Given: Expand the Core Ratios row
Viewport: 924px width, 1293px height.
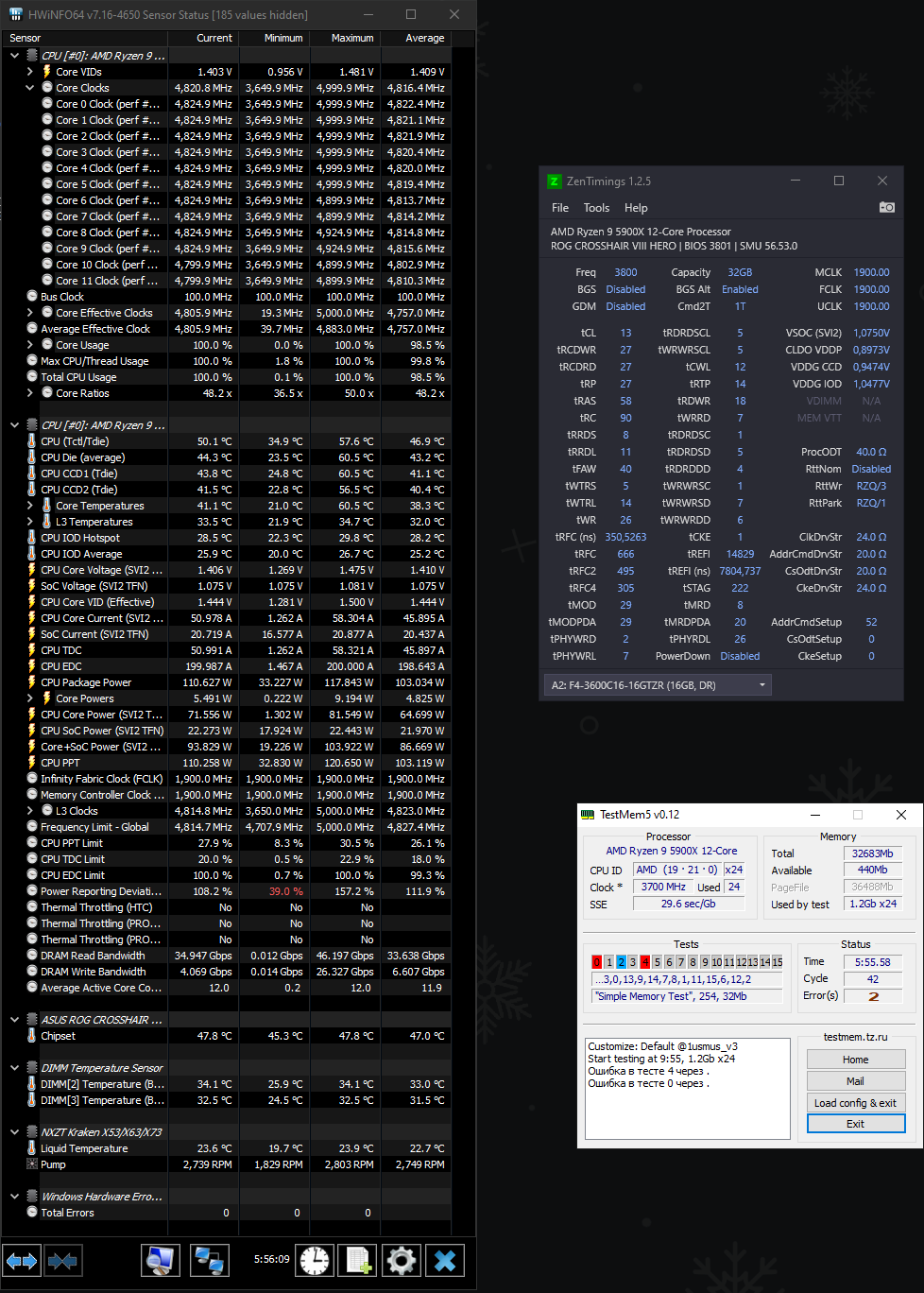Looking at the screenshot, I should (x=29, y=393).
